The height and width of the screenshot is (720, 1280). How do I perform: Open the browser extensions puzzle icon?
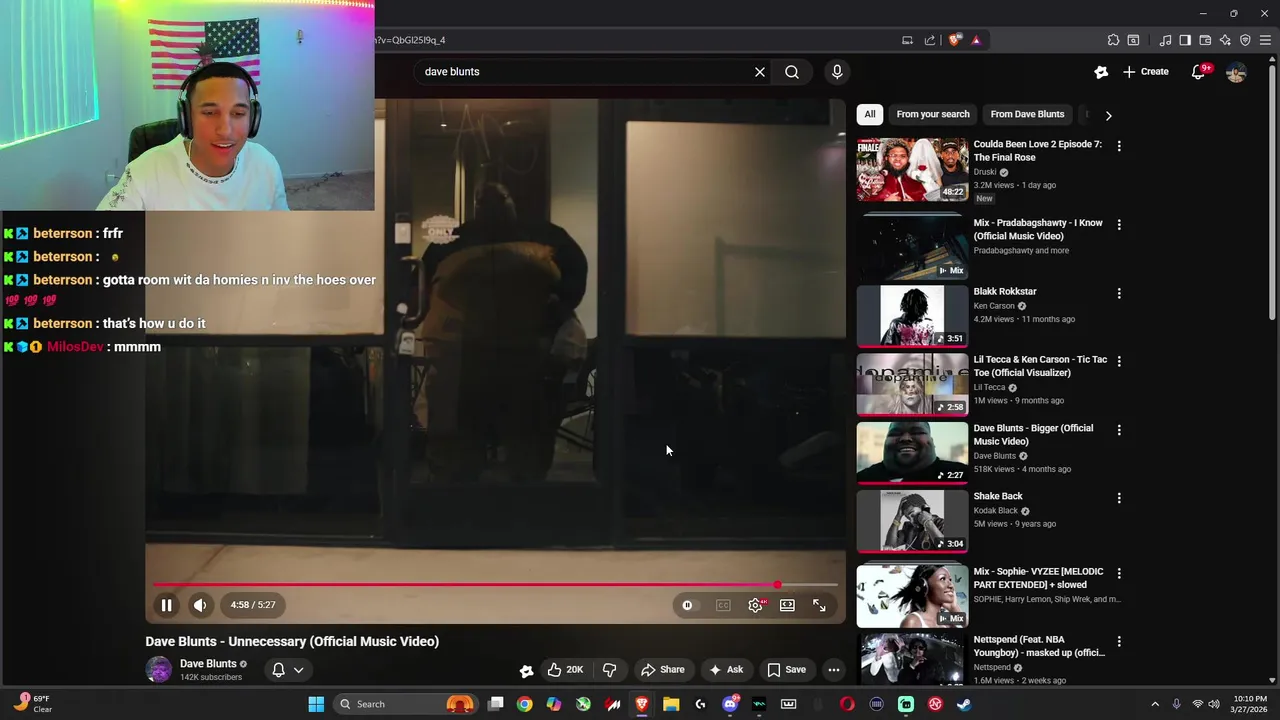tap(1113, 40)
